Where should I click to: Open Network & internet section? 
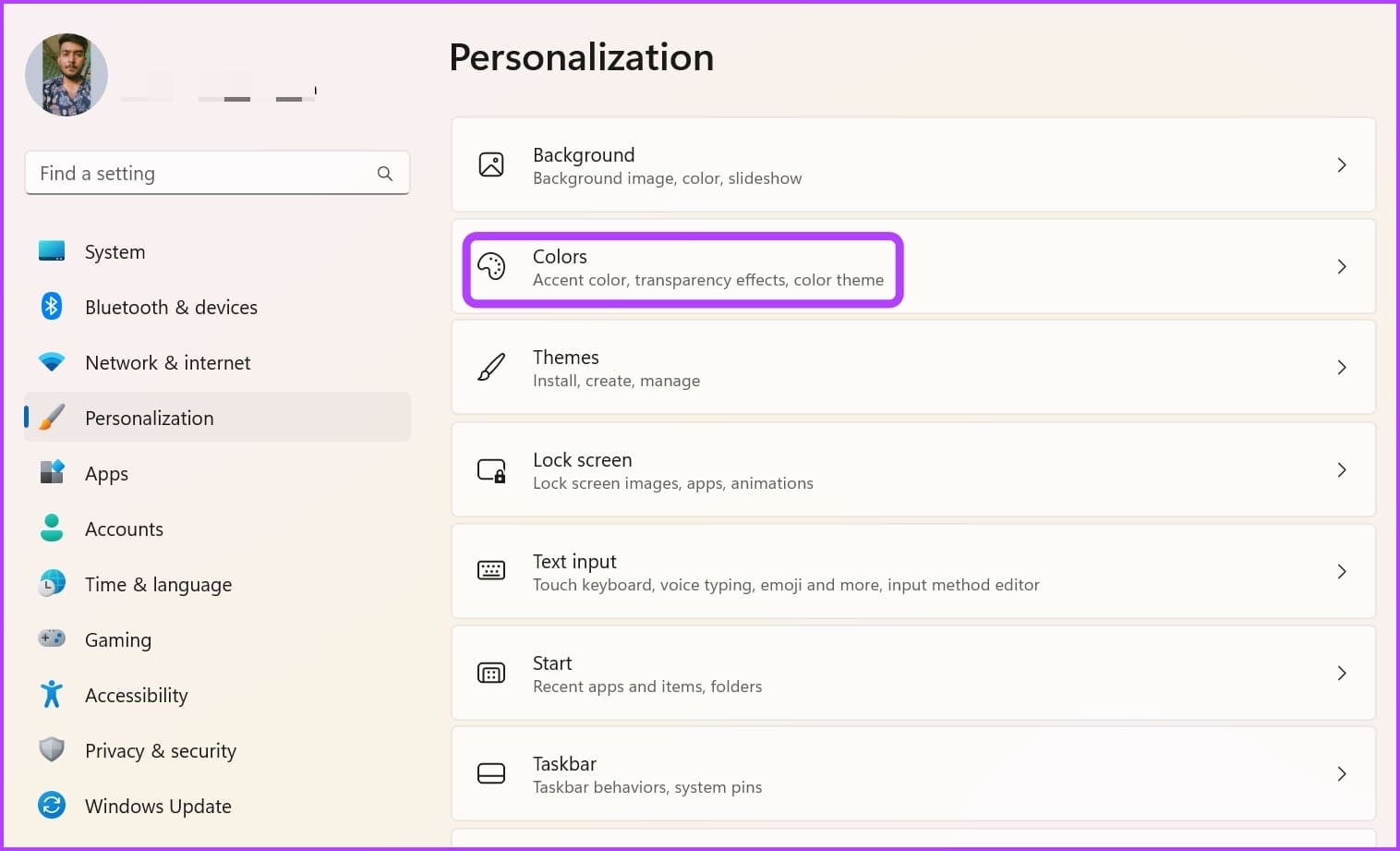(217, 362)
